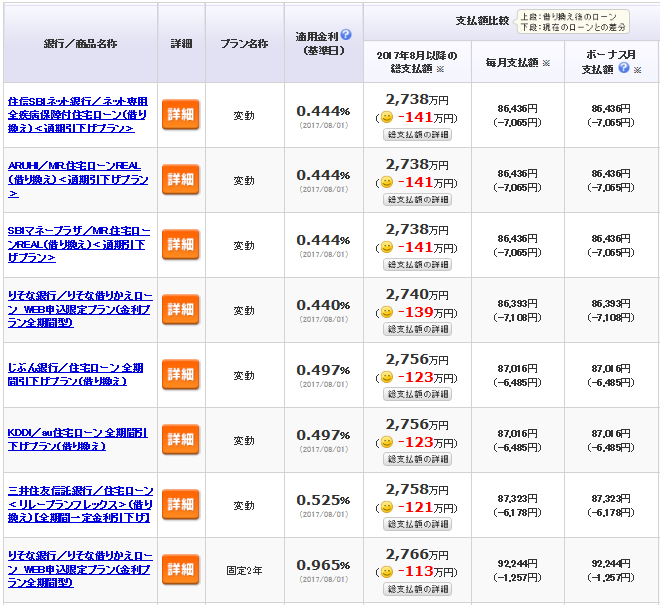Open the じぶん銀行 住宅ローン全期間引下げプラン link
This screenshot has width=660, height=605.
coord(76,374)
